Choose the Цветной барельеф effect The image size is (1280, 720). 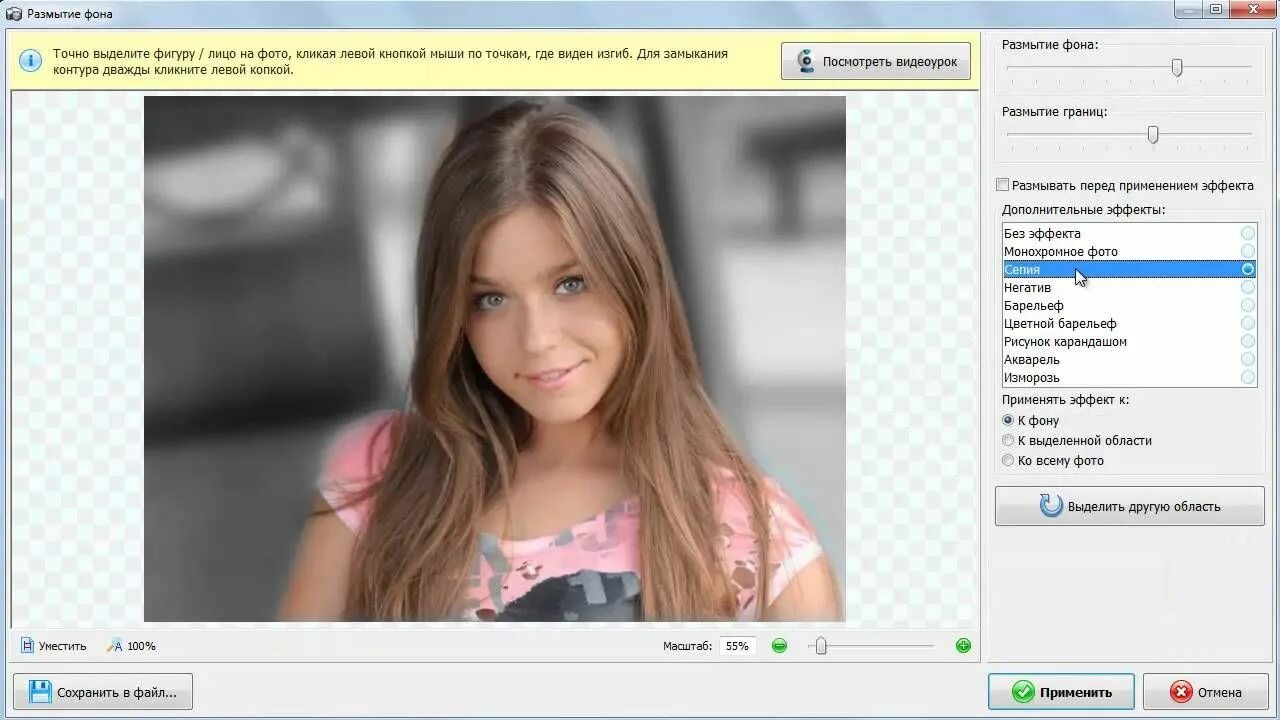(x=1129, y=323)
